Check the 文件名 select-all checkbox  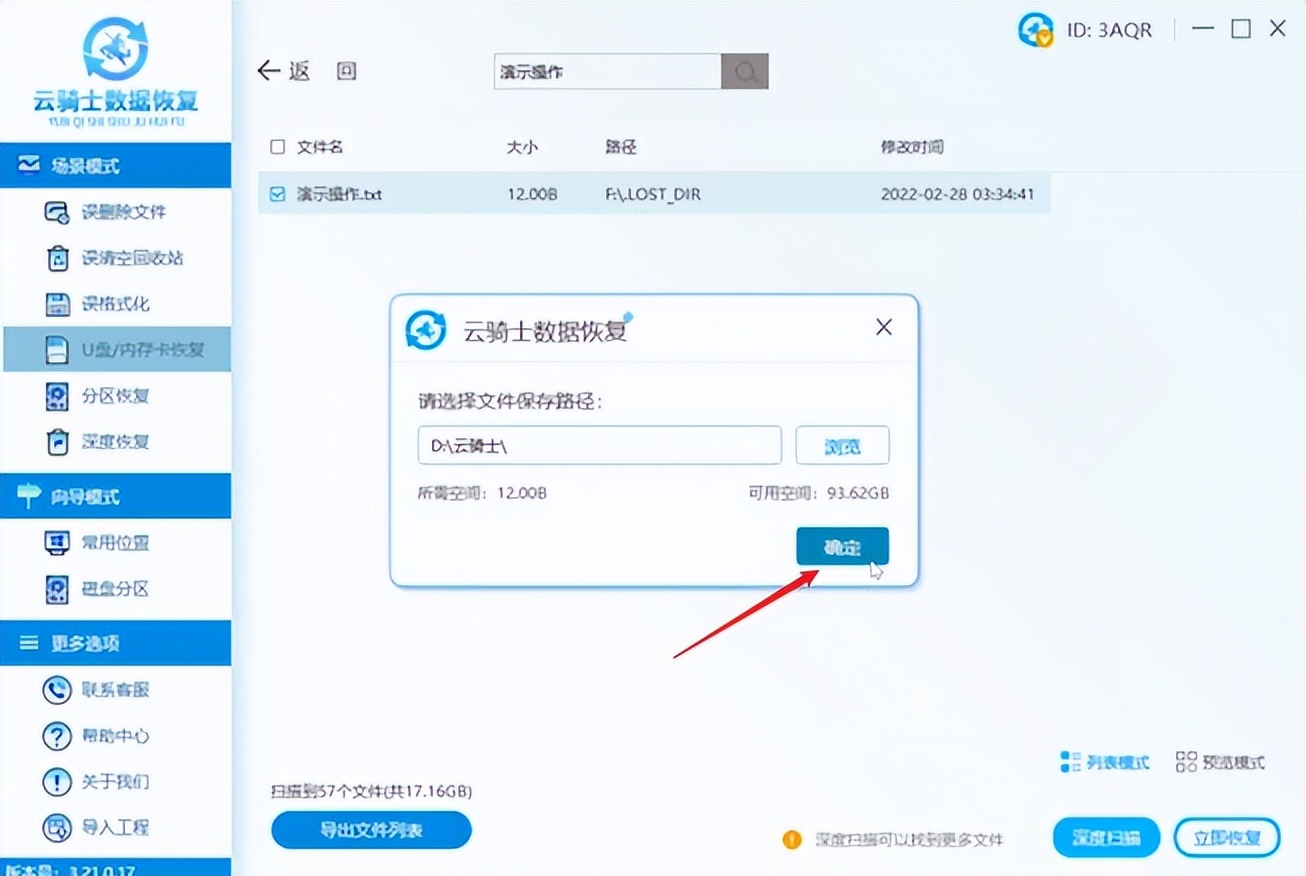[x=277, y=146]
